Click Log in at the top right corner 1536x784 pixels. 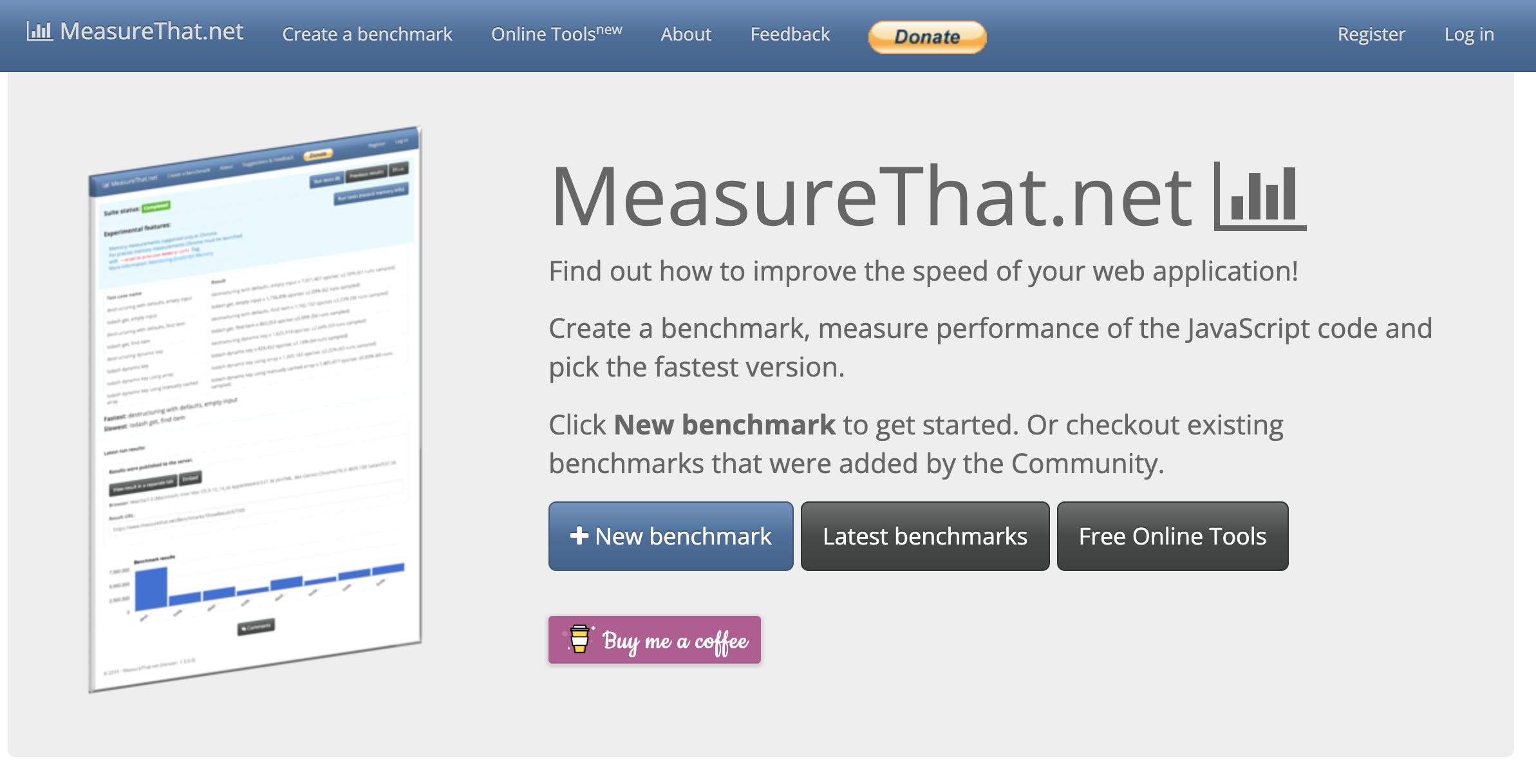point(1470,34)
